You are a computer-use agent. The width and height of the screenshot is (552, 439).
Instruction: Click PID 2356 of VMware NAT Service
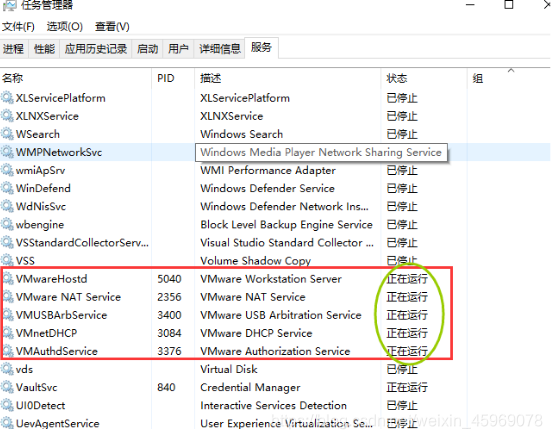click(169, 297)
